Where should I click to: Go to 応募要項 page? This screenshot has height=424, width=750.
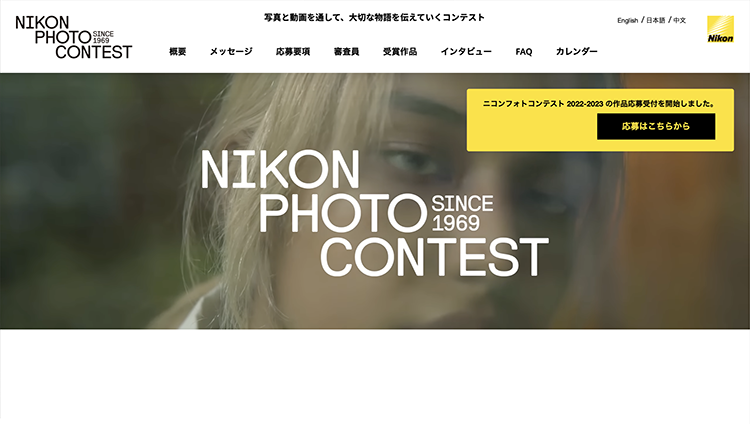293,51
